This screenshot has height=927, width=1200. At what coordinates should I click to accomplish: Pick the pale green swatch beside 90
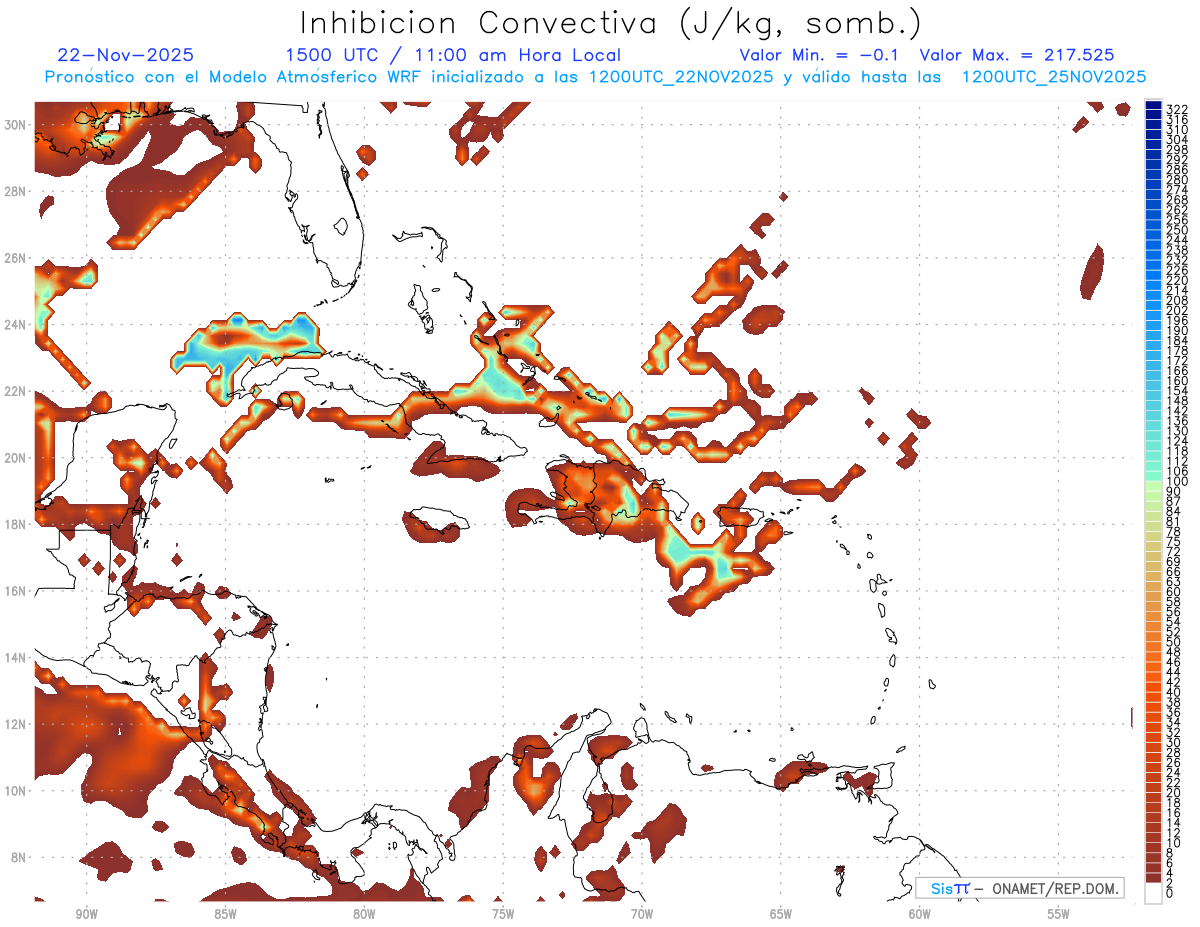click(x=1154, y=487)
